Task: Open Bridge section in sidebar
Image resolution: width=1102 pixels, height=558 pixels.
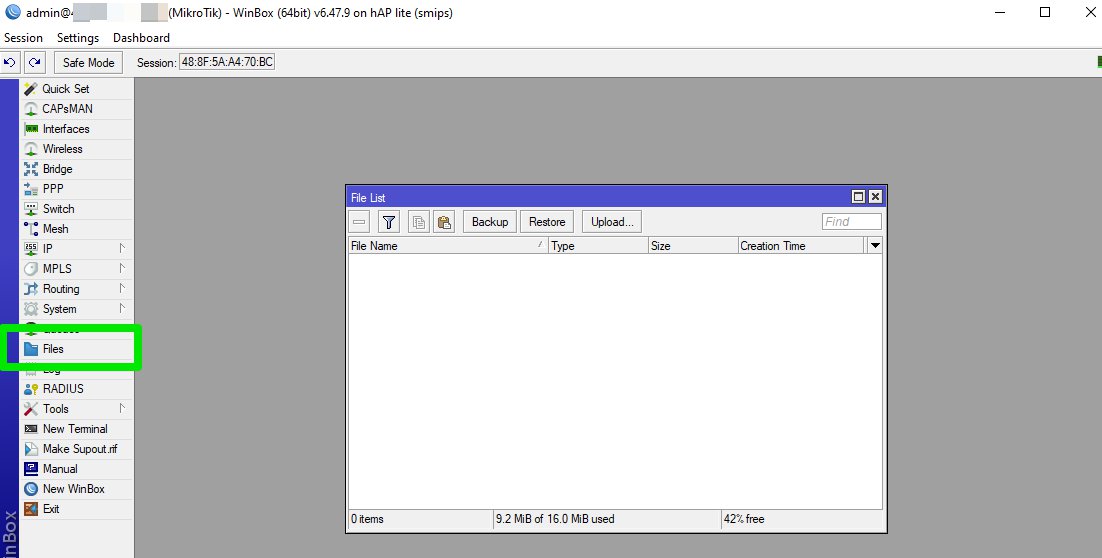Action: click(57, 169)
